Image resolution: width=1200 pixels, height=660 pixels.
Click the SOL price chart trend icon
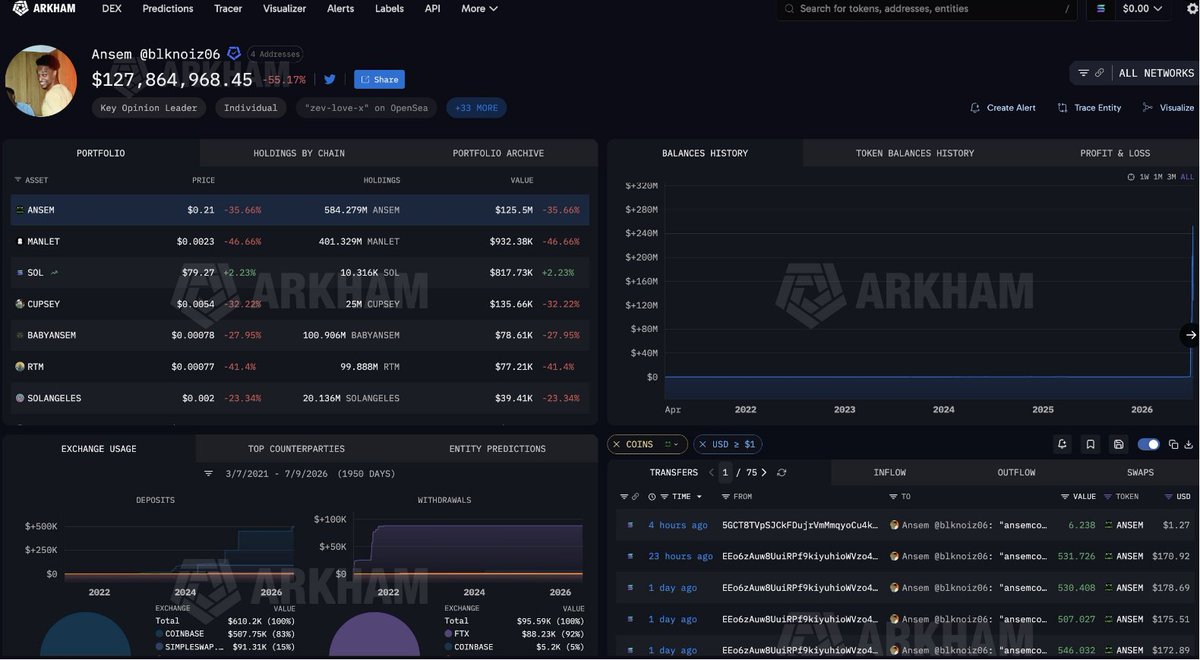pos(54,272)
